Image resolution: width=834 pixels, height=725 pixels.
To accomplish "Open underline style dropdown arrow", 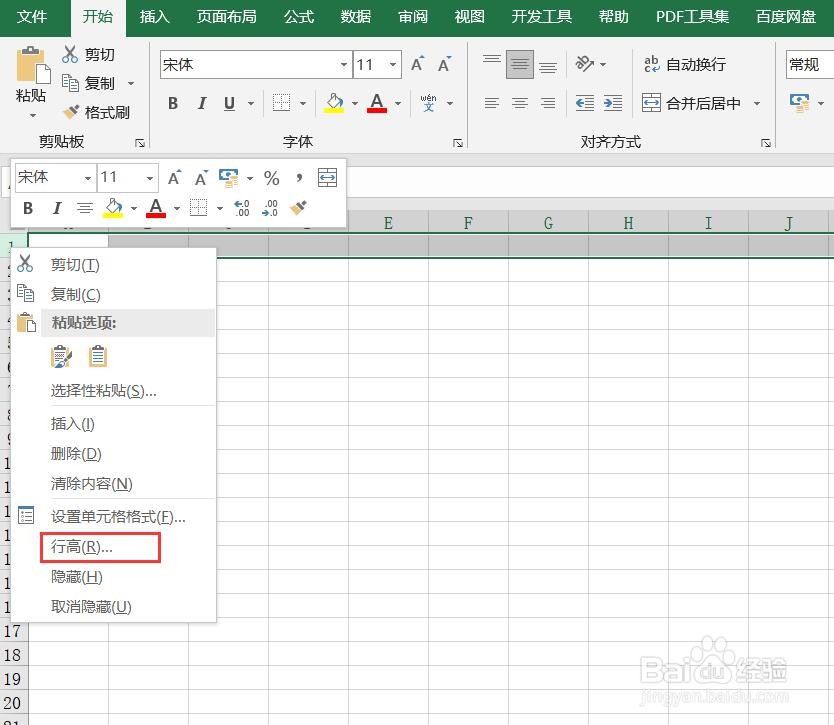I will tap(251, 104).
